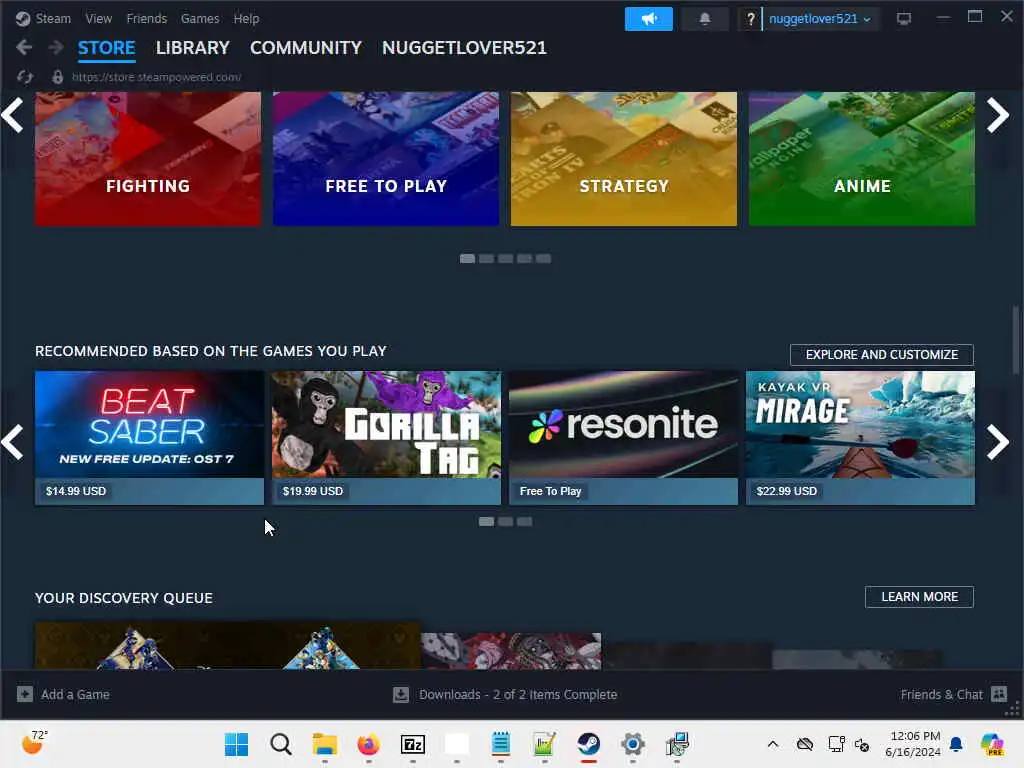Open the FREE TO PLAY category card

click(x=386, y=159)
